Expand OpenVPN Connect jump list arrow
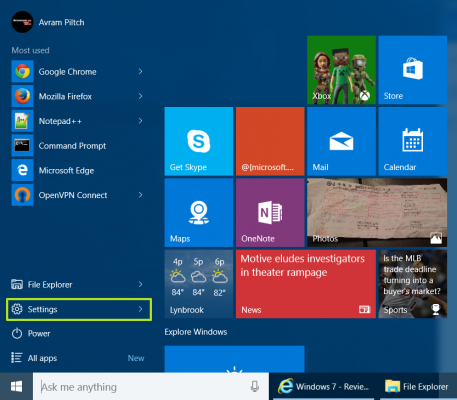The image size is (457, 400). (x=140, y=195)
